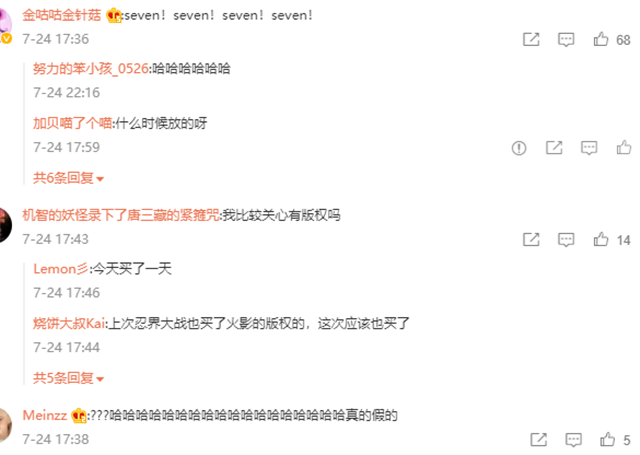This screenshot has height=455, width=640.
Task: Reply to the seven! seven! comment
Action: 566,40
